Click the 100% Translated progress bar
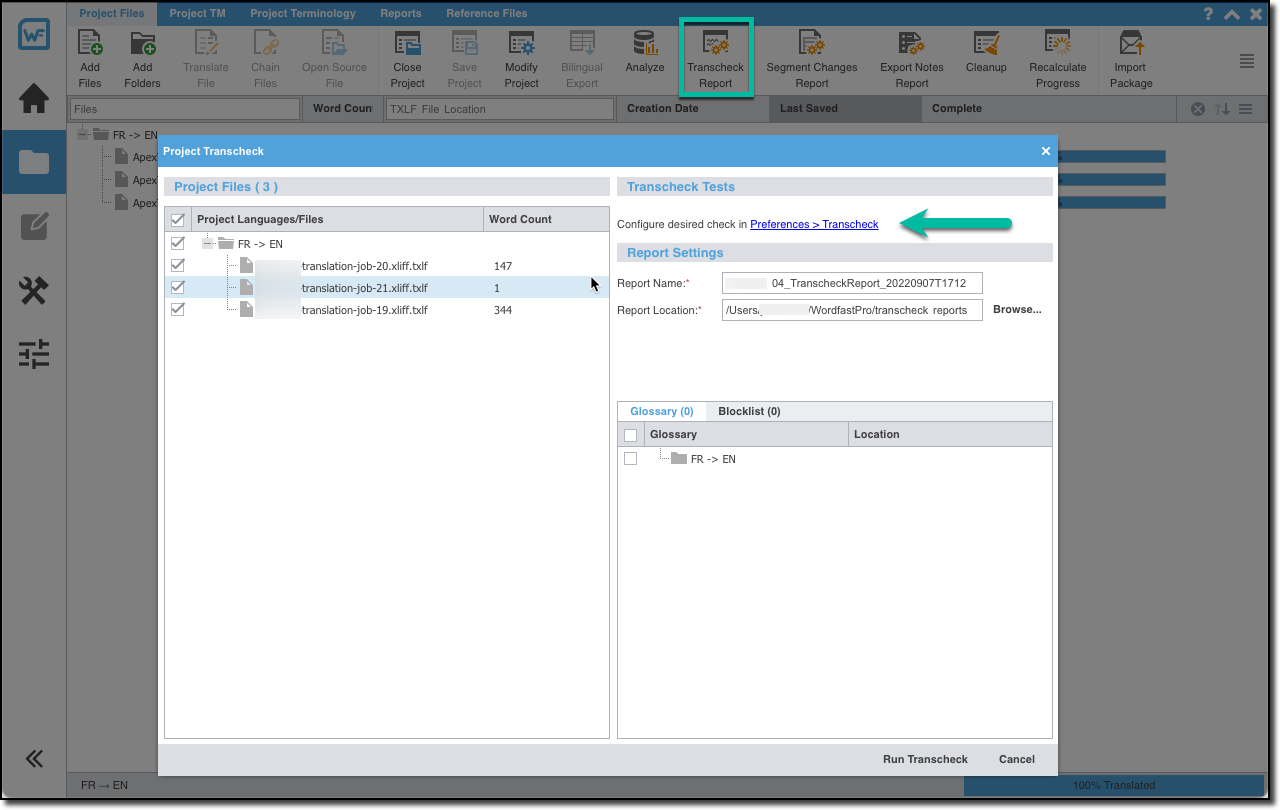1280x810 pixels. (1114, 785)
